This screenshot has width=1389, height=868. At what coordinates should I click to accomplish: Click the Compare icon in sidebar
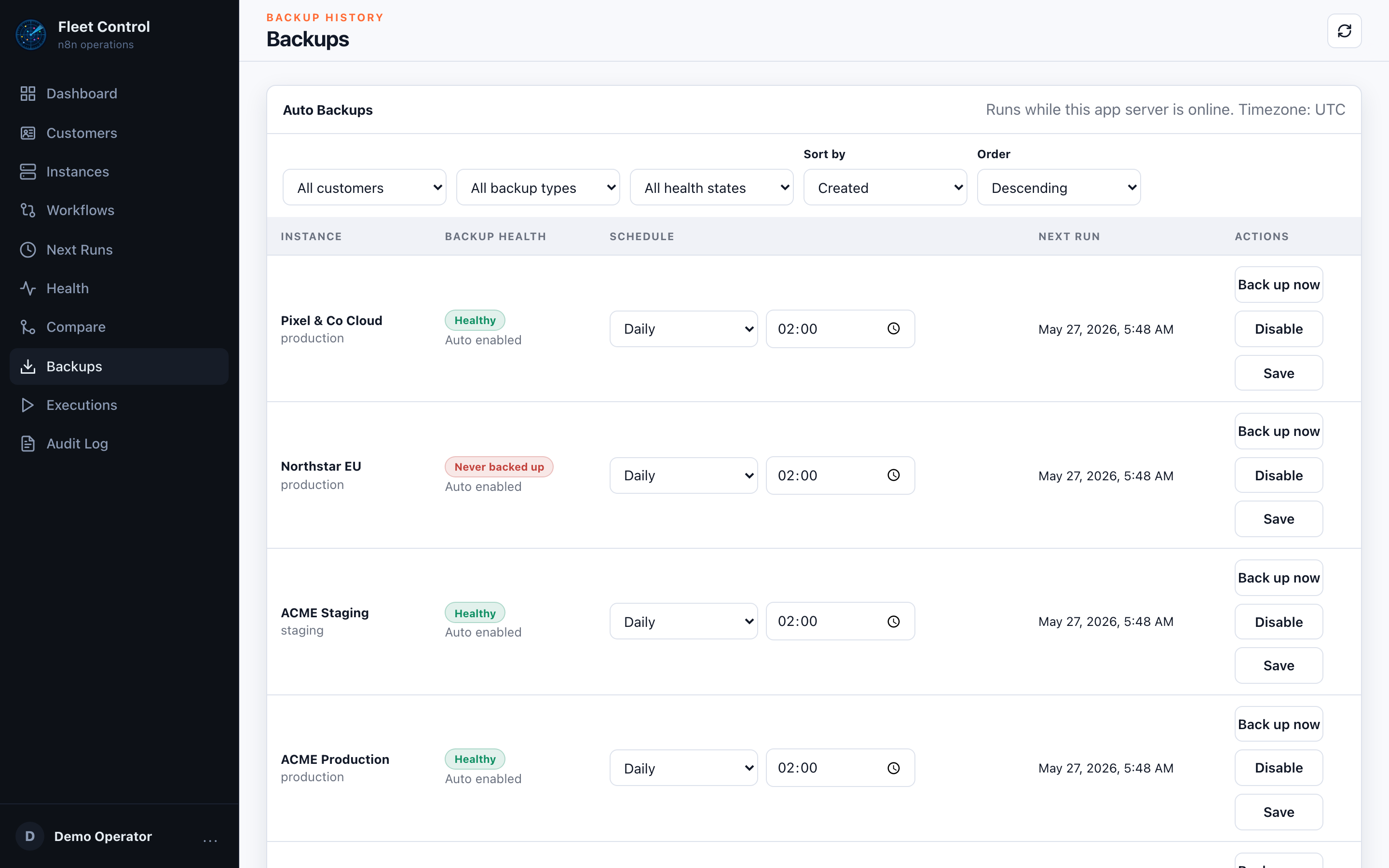(x=27, y=326)
